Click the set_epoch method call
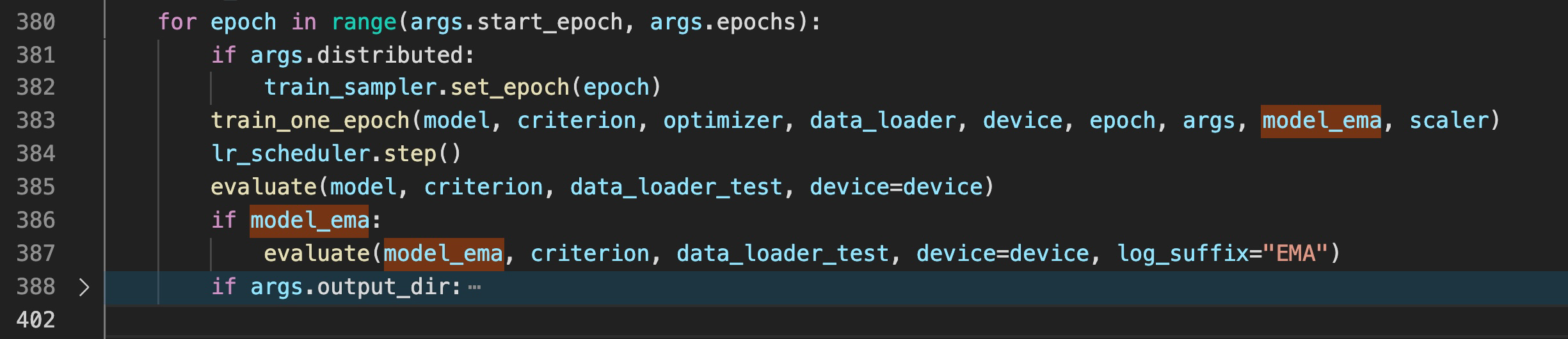Screen dimensions: 1568x339 tap(509, 88)
